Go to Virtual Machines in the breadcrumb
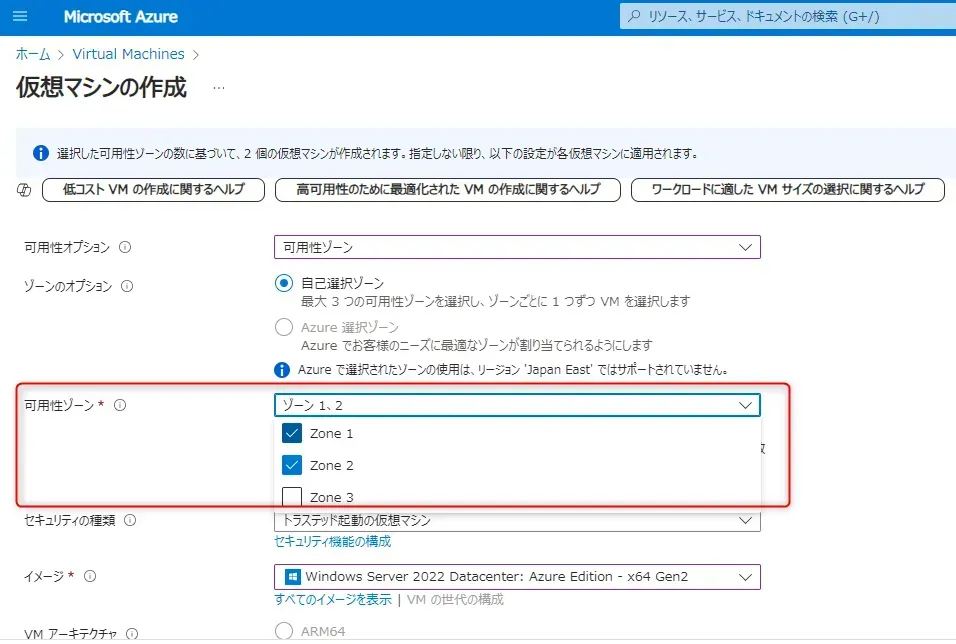This screenshot has height=644, width=956. 128,54
